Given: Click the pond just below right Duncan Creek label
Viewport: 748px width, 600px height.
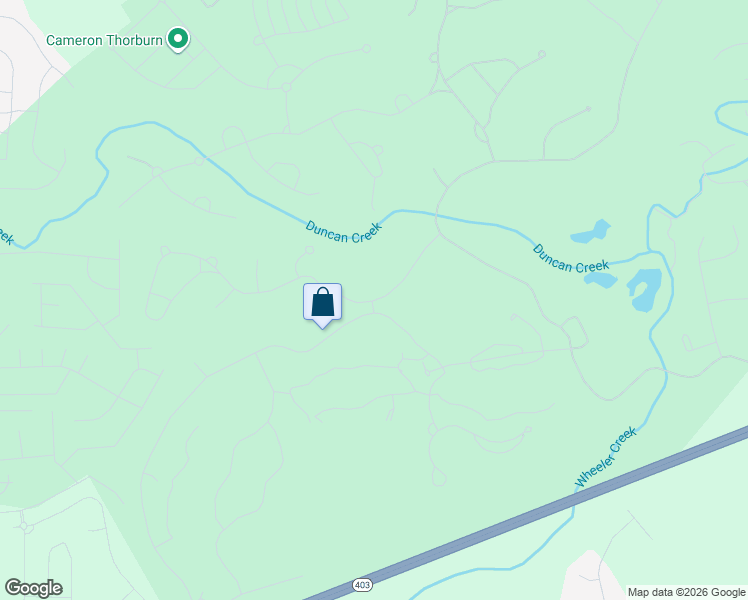Looking at the screenshot, I should (x=601, y=280).
